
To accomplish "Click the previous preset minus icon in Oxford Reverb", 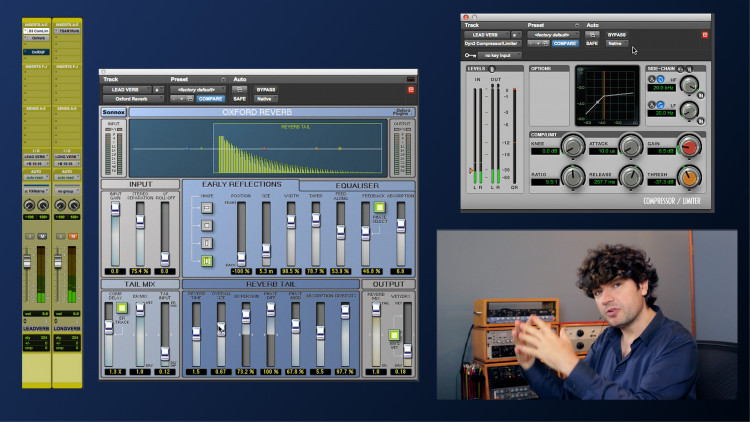I will coord(174,99).
